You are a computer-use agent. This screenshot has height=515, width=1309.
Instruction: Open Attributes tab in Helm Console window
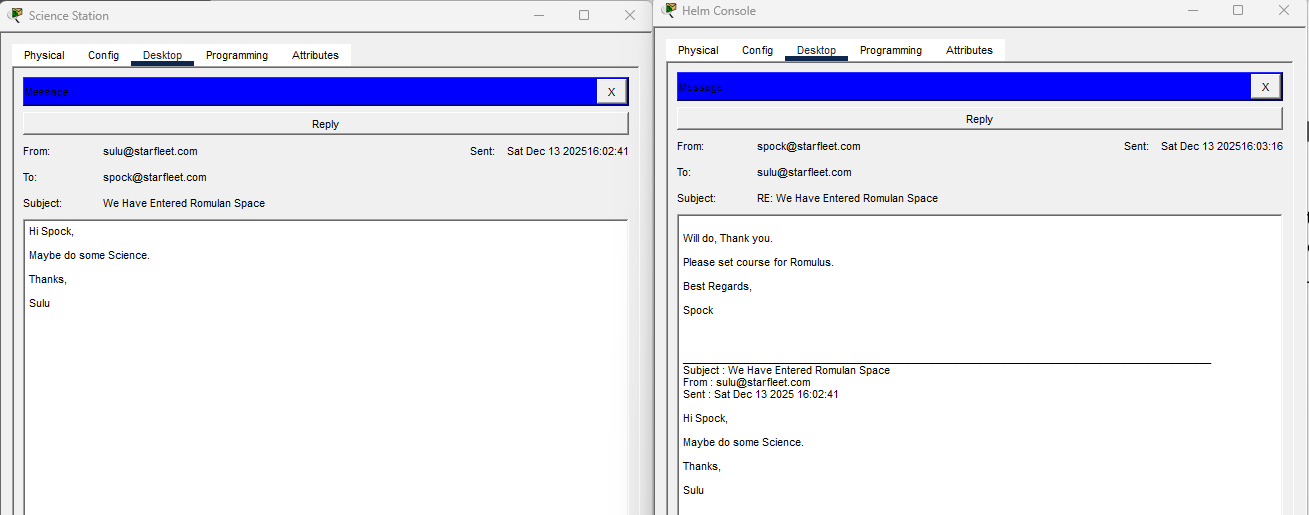[969, 50]
